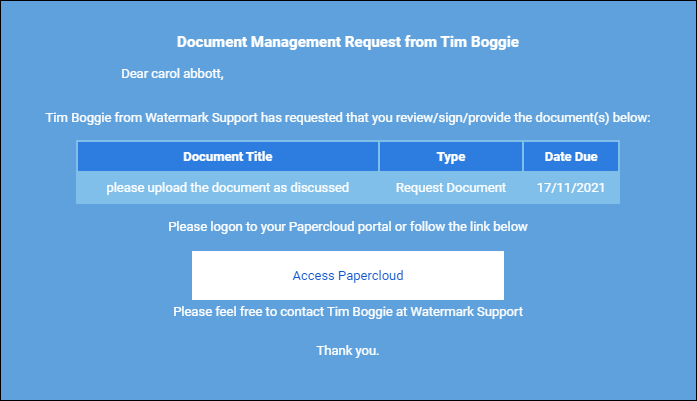Select the Document Title column header
697x401 pixels.
[x=228, y=156]
